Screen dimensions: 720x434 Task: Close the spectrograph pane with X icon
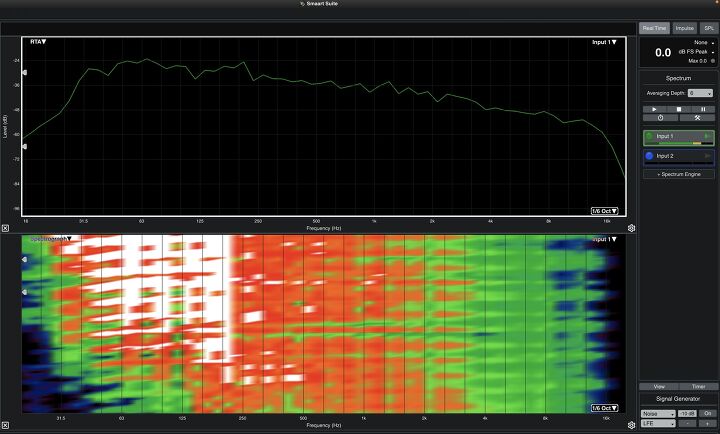(x=5, y=425)
